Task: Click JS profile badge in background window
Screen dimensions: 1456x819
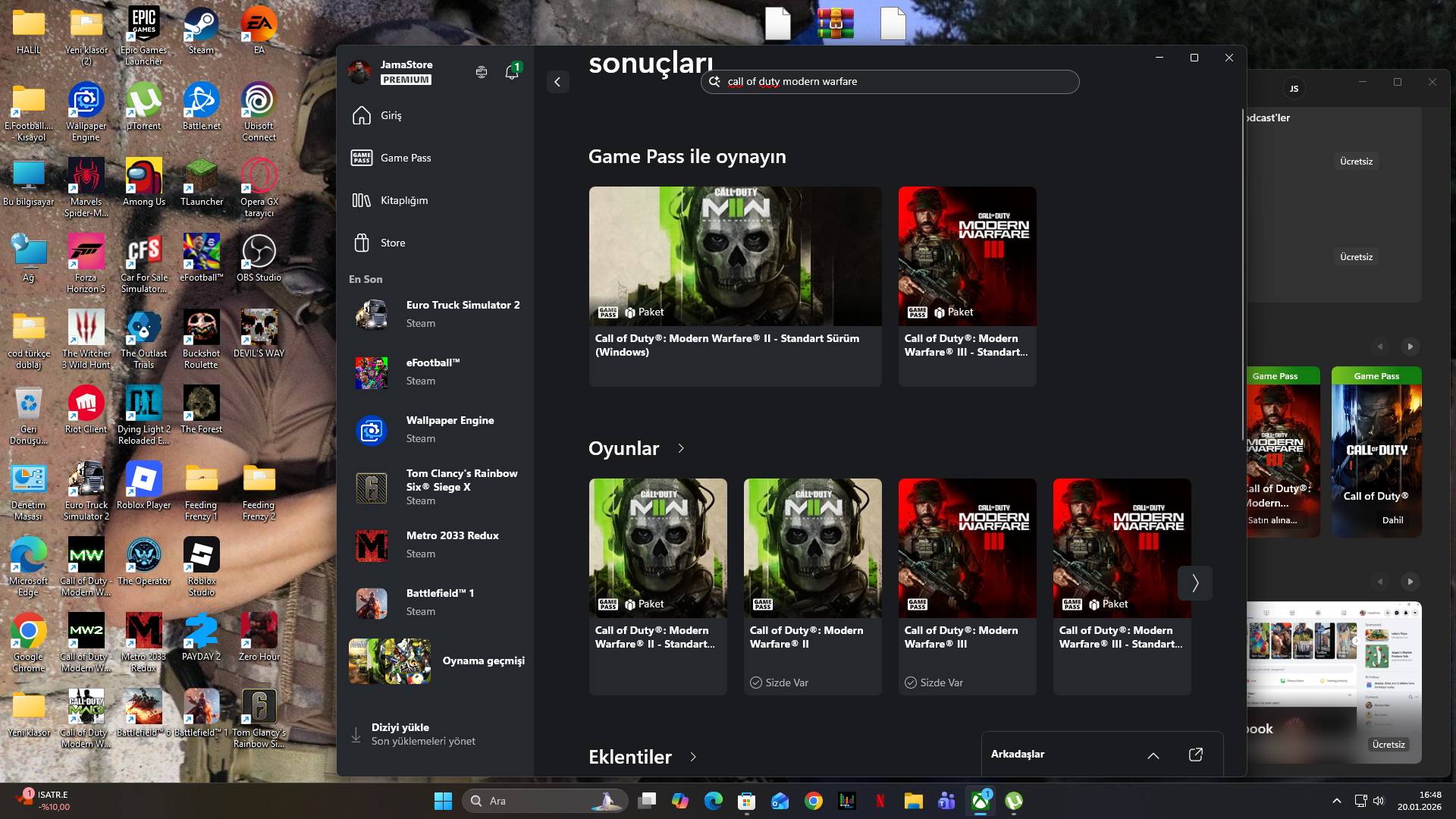Action: point(1294,89)
